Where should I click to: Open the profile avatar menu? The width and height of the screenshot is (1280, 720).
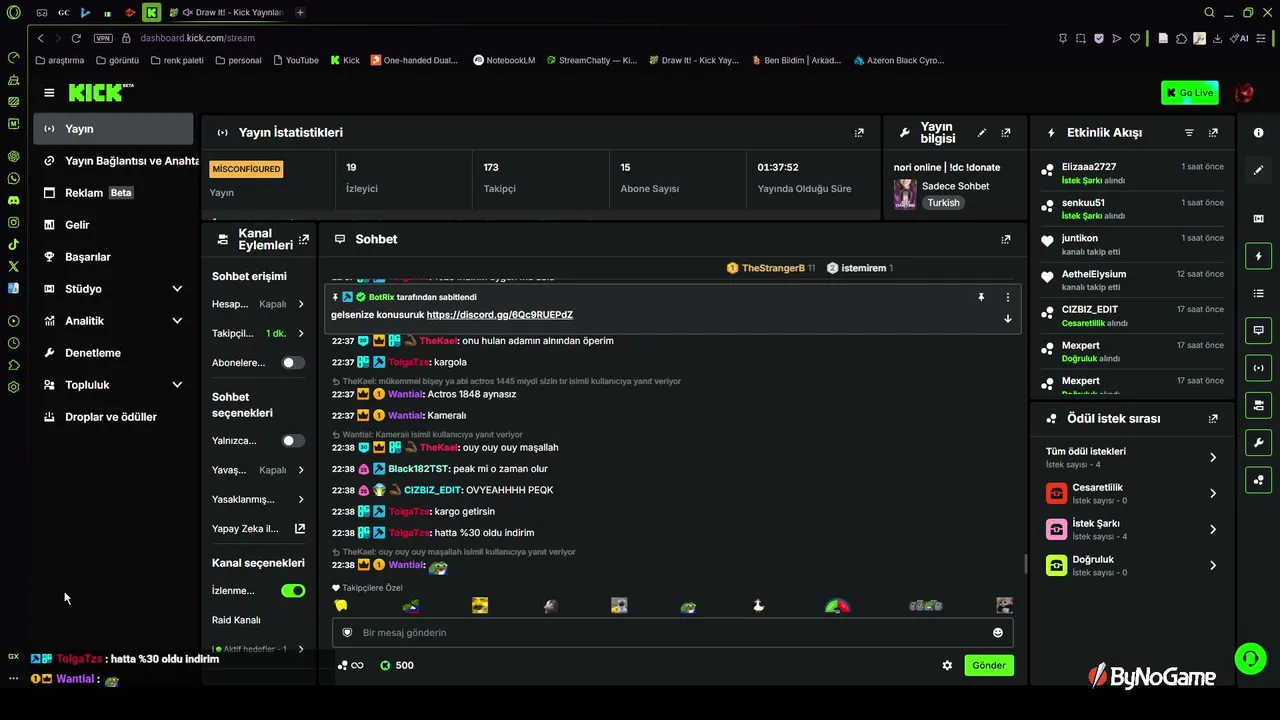(x=1244, y=93)
